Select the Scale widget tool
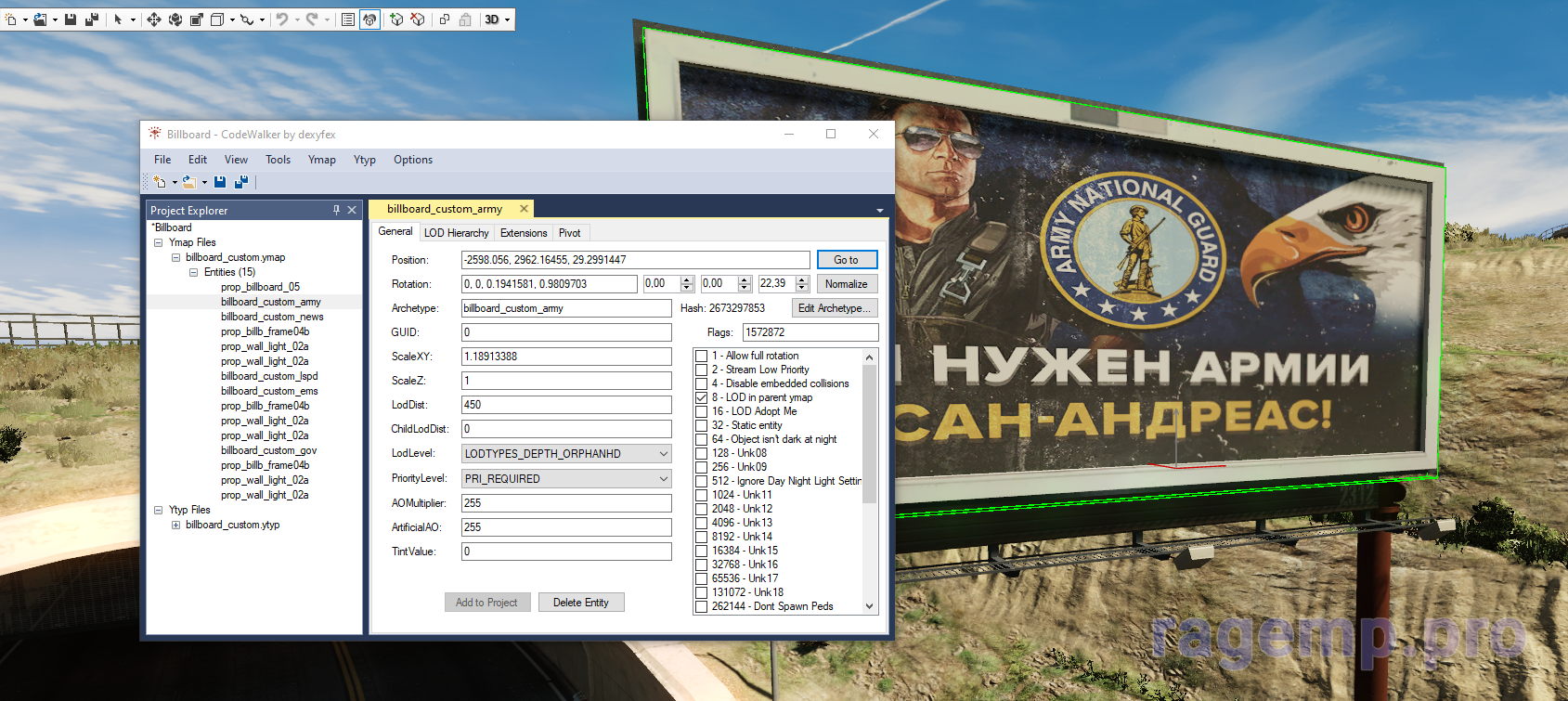Screen dimensions: 1568x701 [197, 19]
